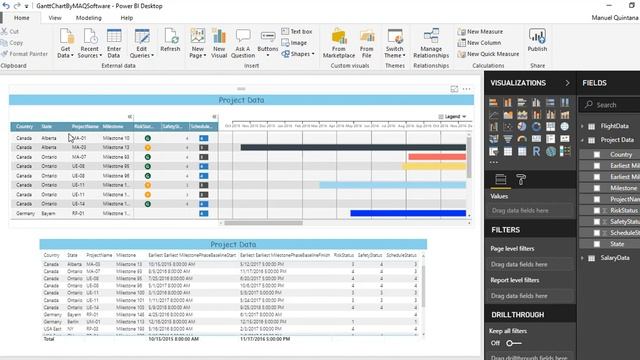Select the Home ribbon tab
This screenshot has width=640, height=360.
click(22, 18)
